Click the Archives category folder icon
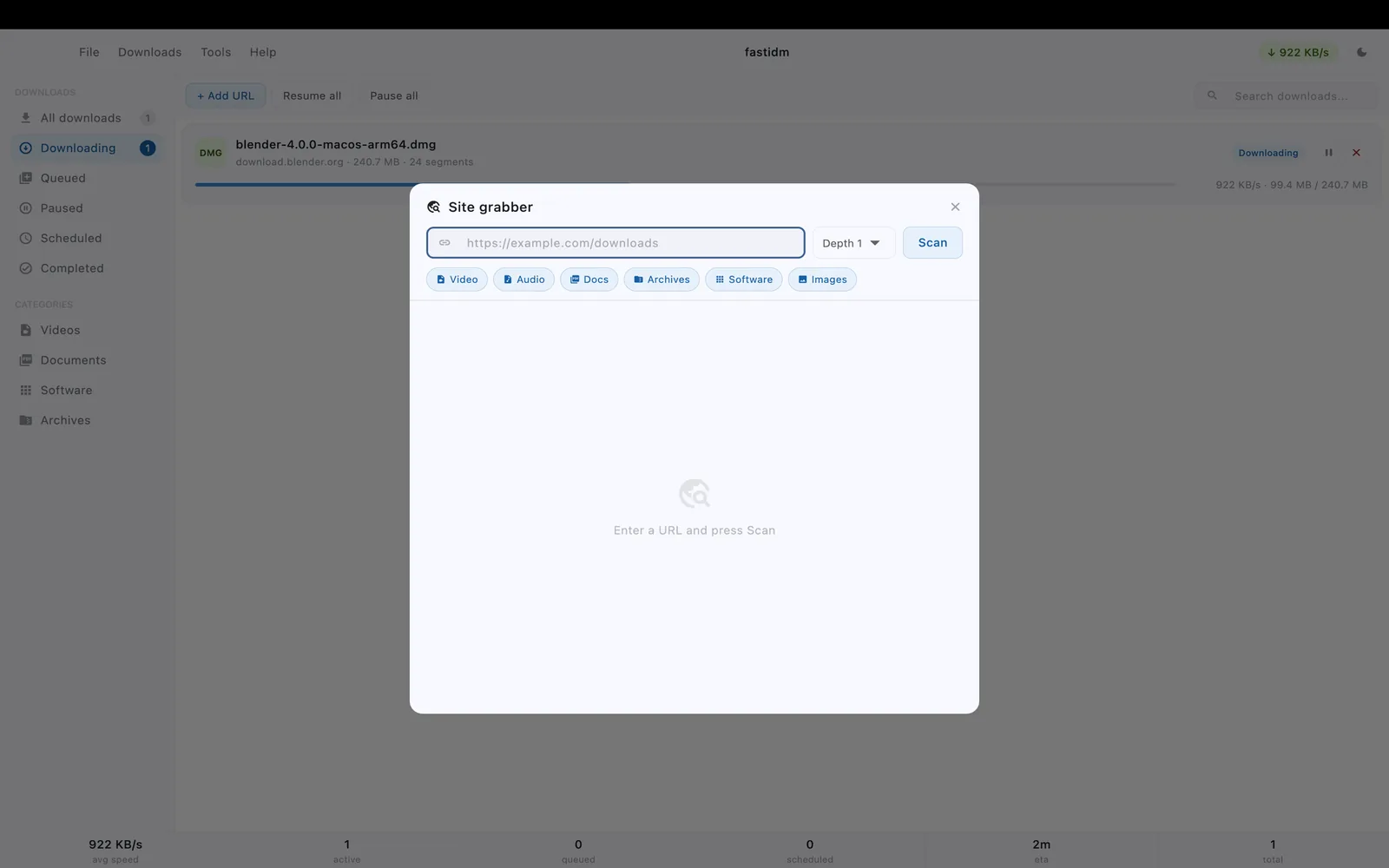The image size is (1389, 868). click(26, 420)
